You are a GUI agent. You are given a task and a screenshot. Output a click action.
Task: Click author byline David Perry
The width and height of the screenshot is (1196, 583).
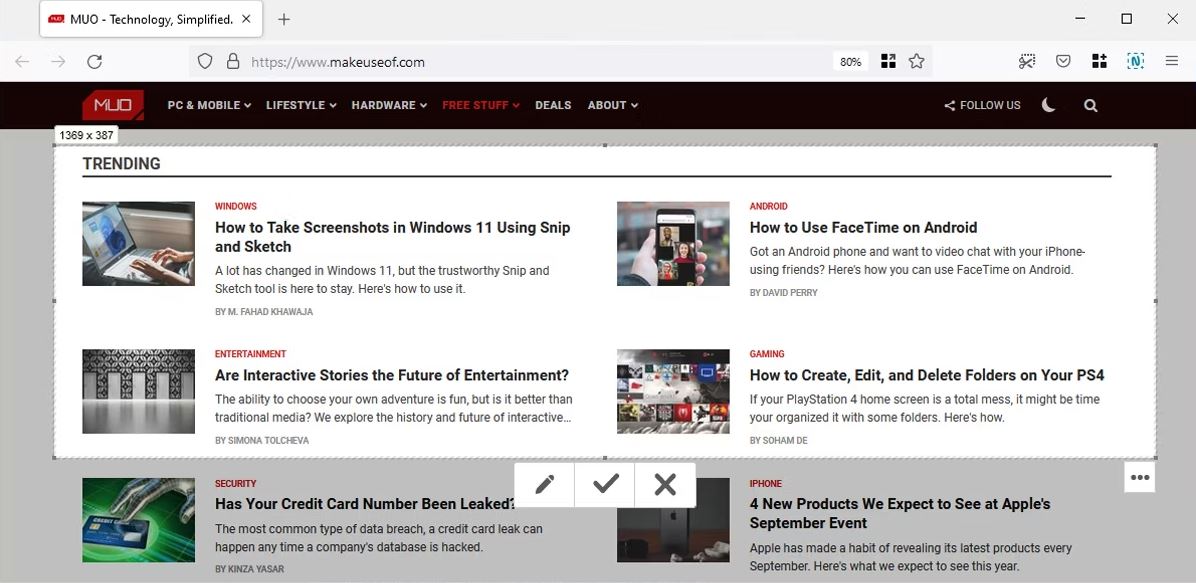point(783,293)
